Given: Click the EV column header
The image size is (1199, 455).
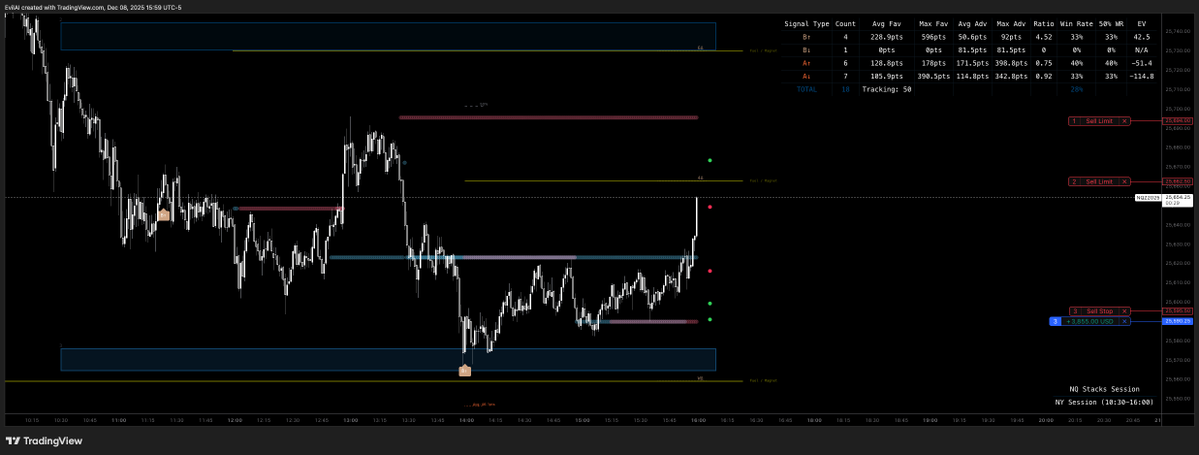Looking at the screenshot, I should 1142,24.
